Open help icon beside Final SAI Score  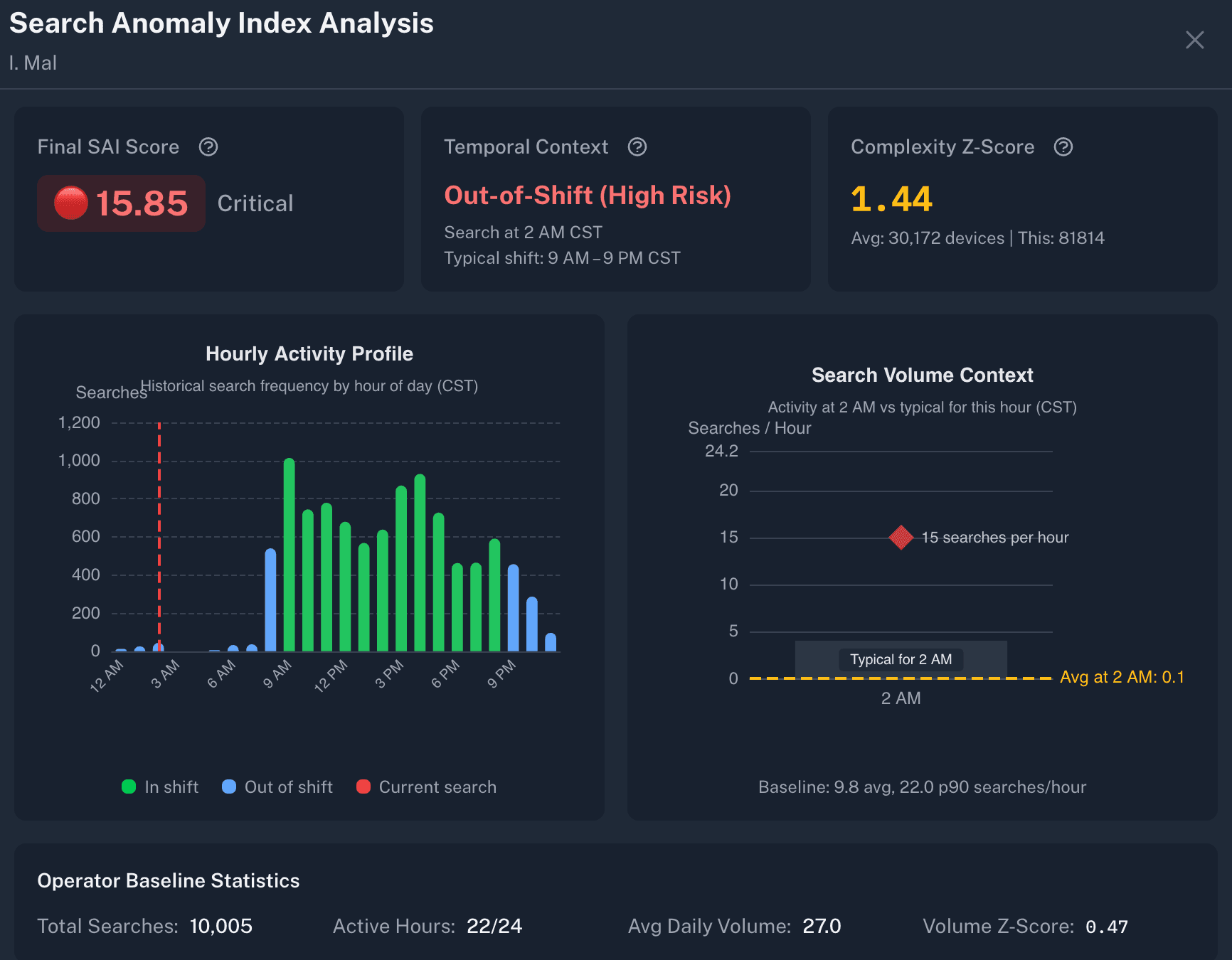click(x=208, y=147)
